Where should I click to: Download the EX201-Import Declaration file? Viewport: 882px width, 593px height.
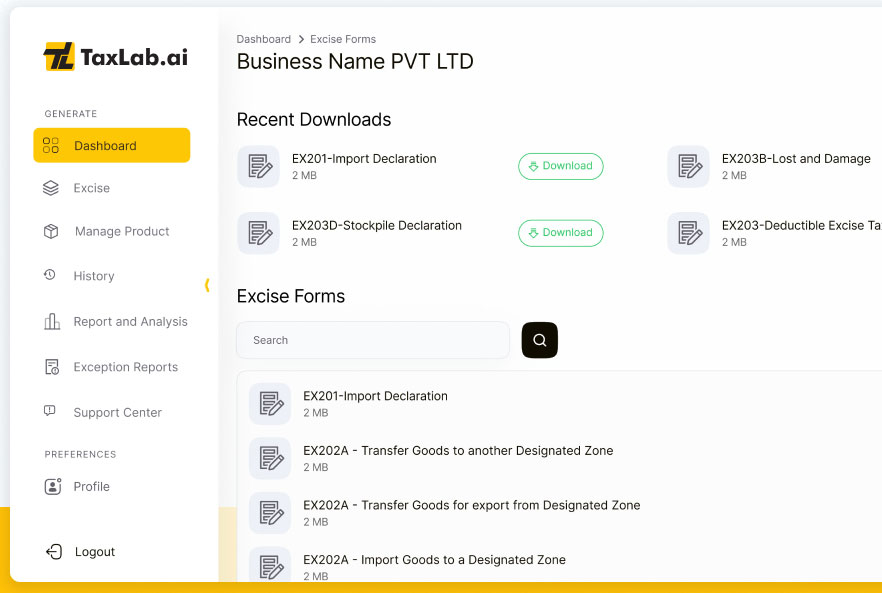(560, 166)
